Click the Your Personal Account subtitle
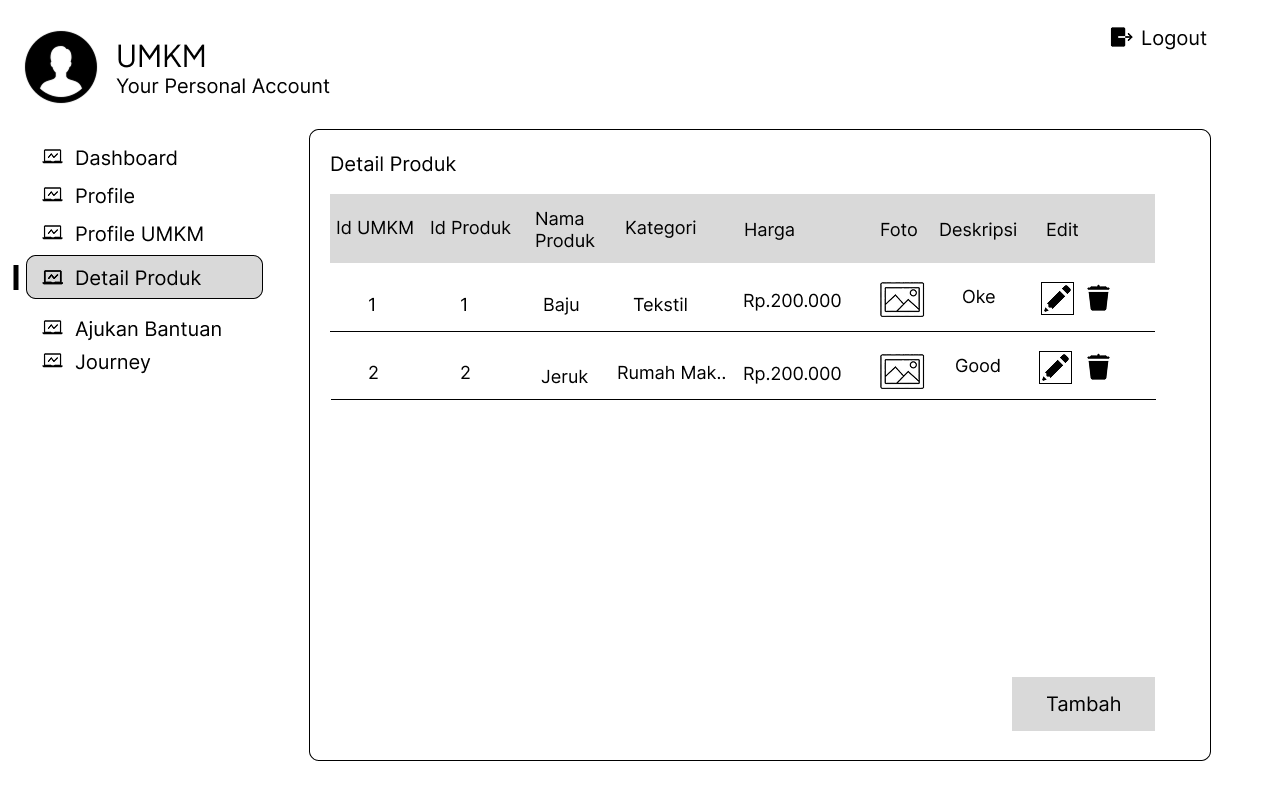 point(223,86)
